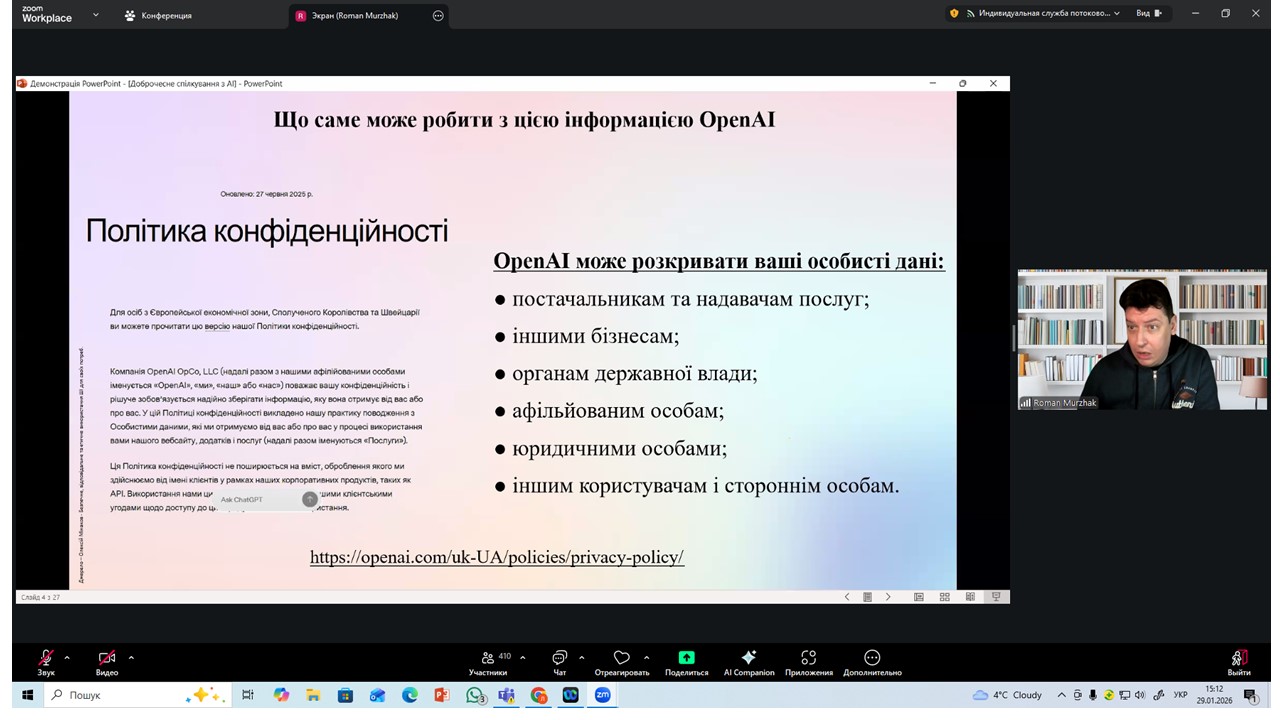Viewport: 1280px width, 720px height.
Task: Switch to slide sorter grid view
Action: click(944, 597)
